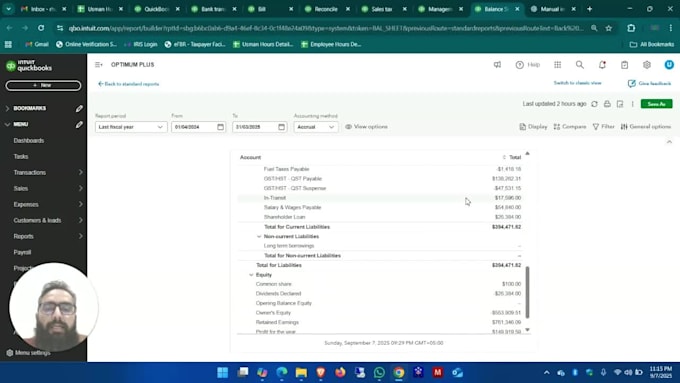
Task: Open File Explorer from the taskbar
Action: [x=301, y=372]
